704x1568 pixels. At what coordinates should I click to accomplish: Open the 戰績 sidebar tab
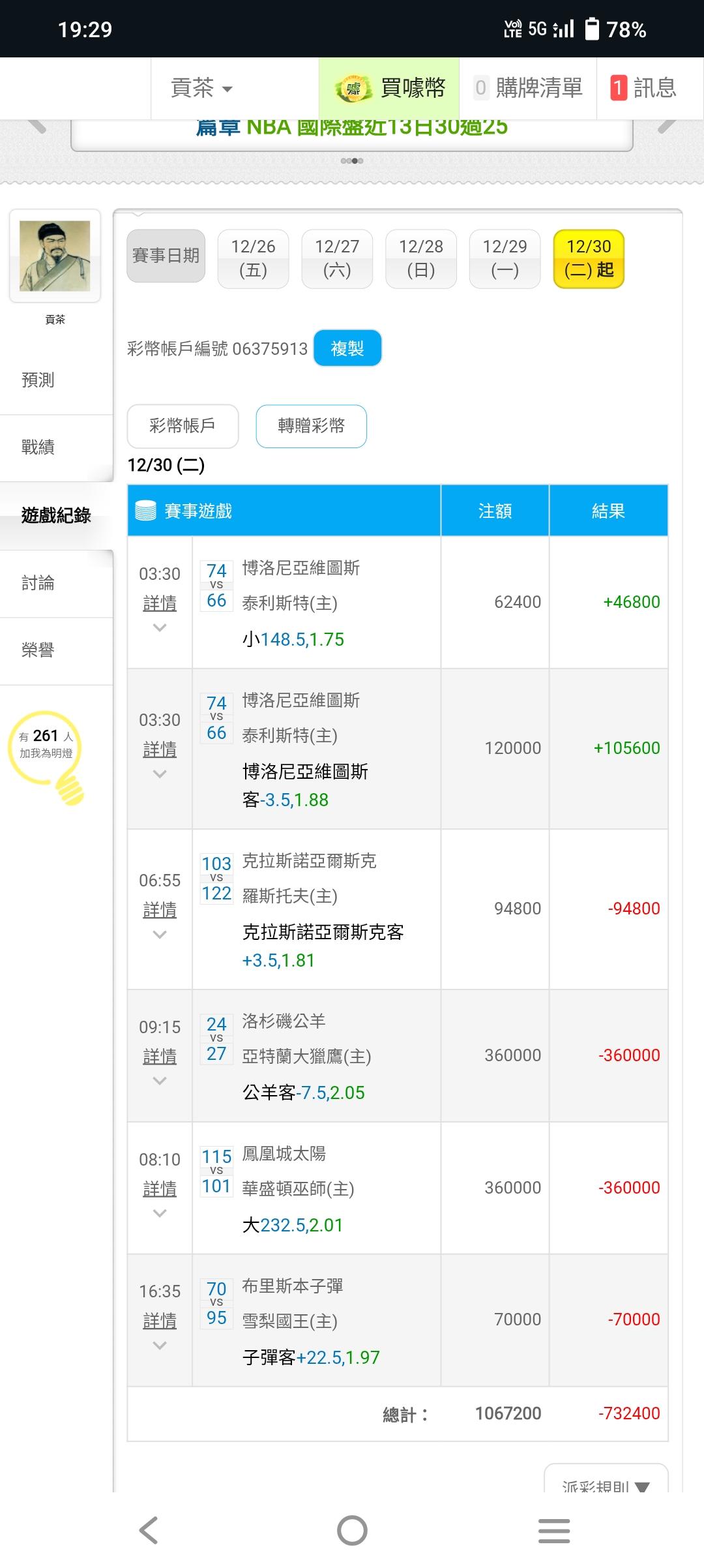[x=38, y=447]
